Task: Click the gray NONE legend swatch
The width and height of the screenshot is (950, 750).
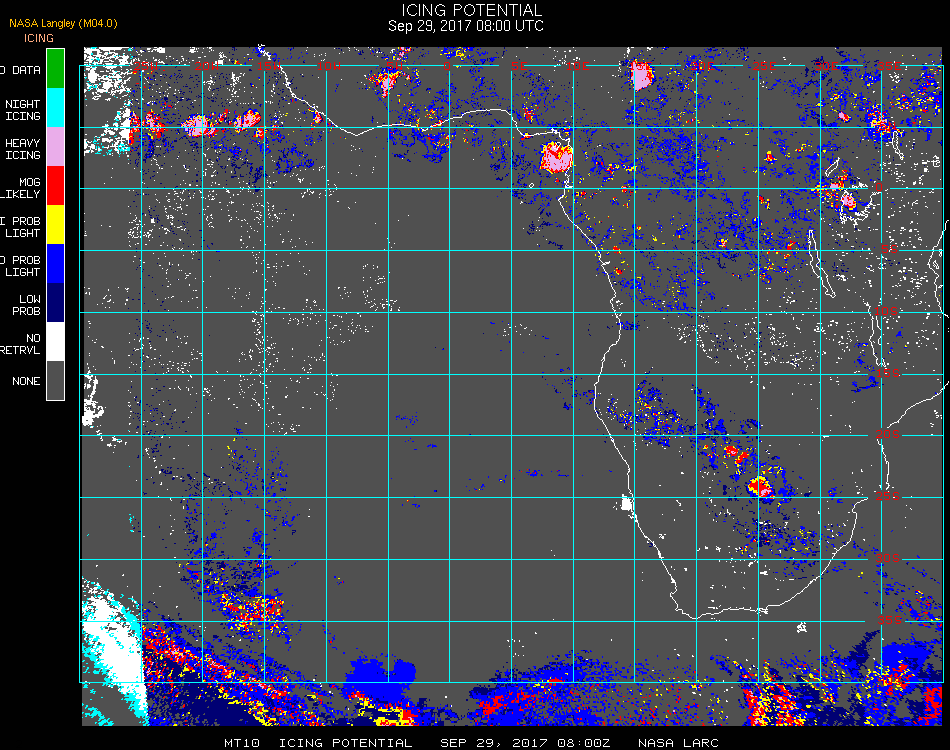Action: 55,380
